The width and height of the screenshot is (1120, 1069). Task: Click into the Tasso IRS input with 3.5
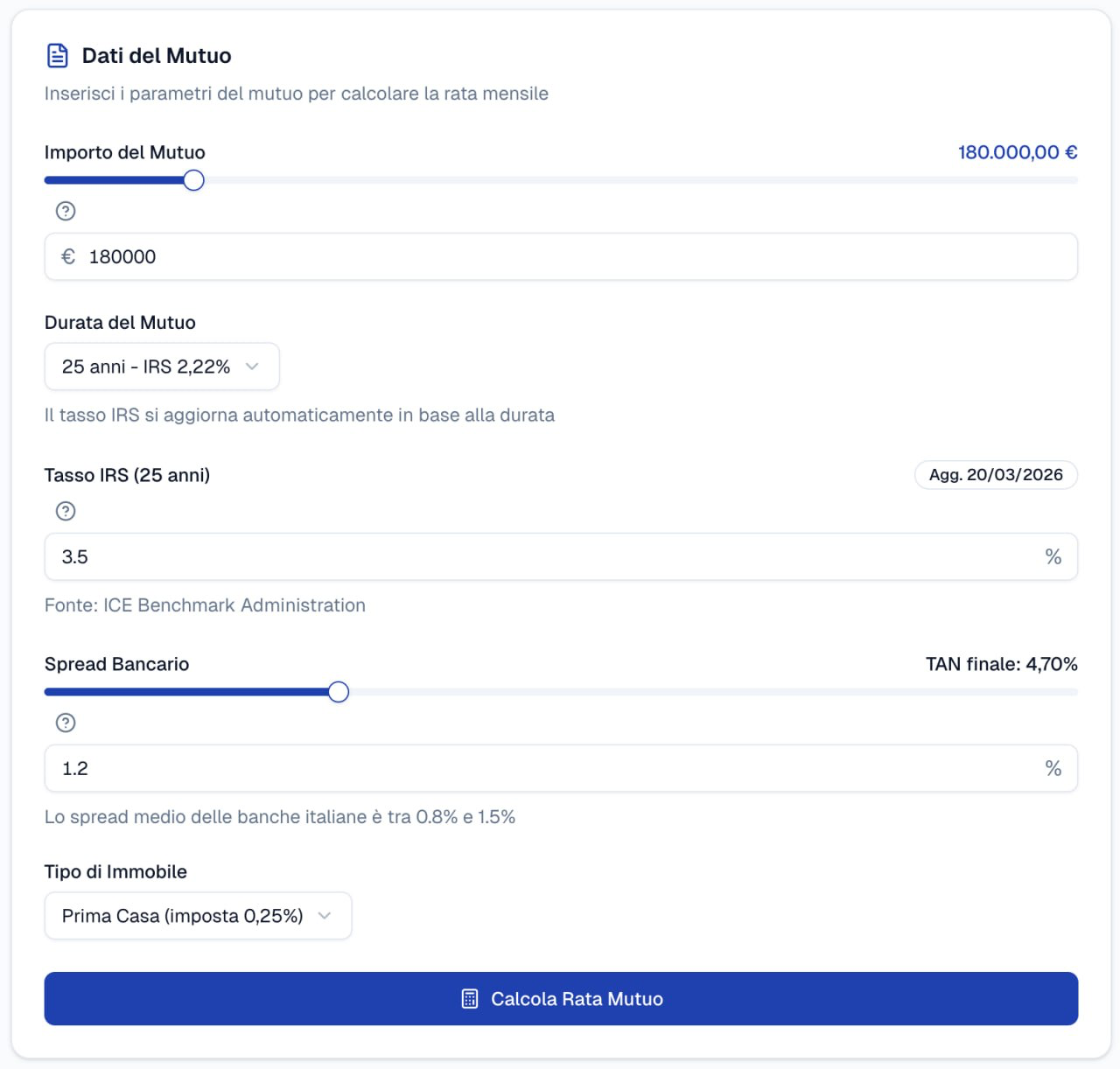542,556
